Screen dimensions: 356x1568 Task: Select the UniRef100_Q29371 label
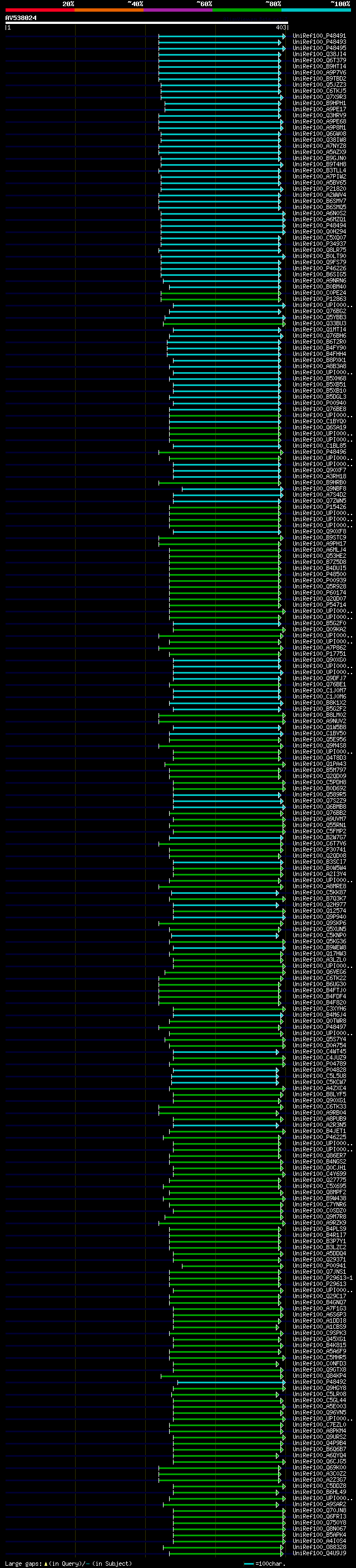(x=319, y=1259)
